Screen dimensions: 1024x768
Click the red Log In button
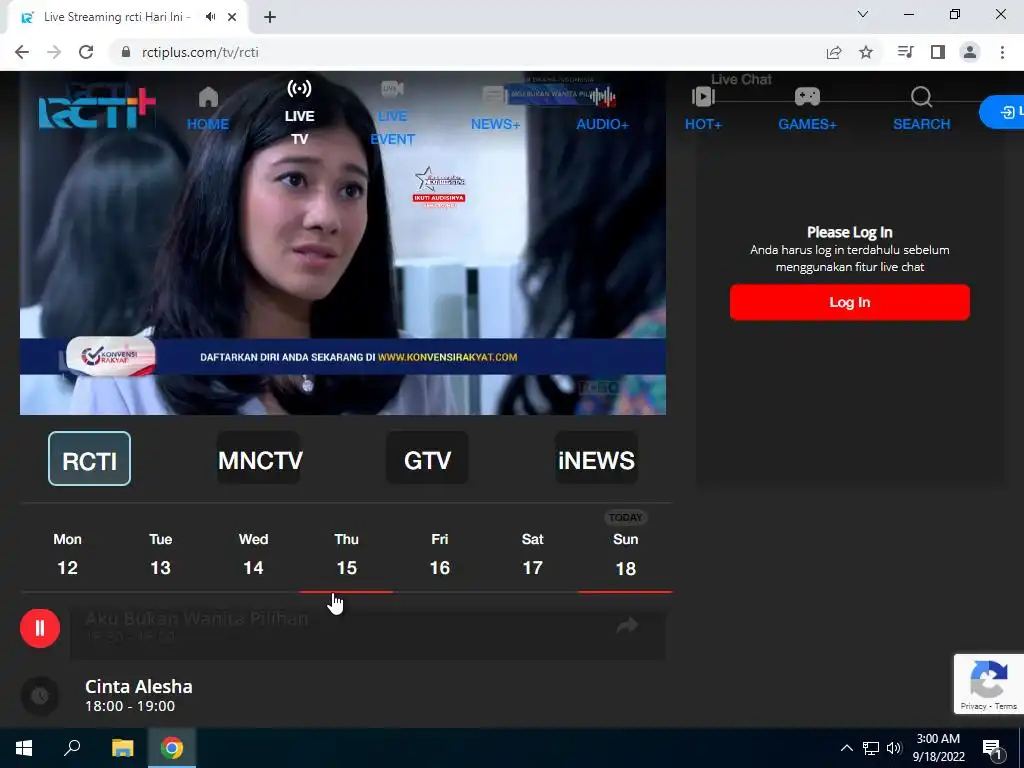(x=849, y=302)
